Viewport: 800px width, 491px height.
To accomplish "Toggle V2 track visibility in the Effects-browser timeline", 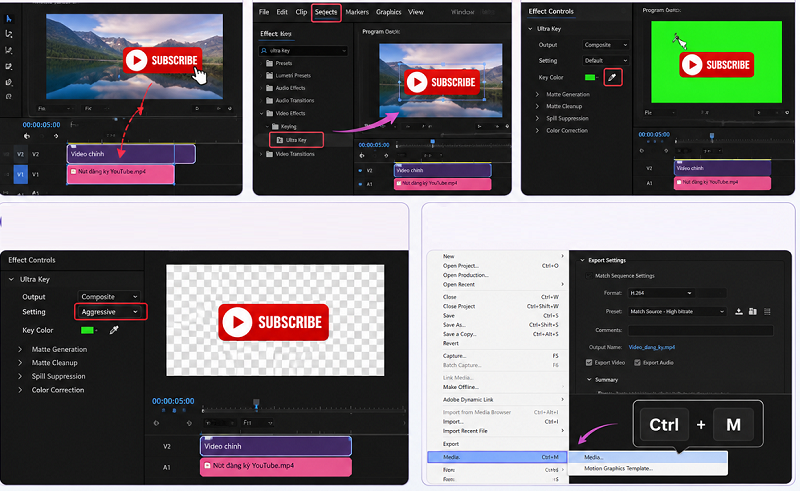I will point(360,170).
